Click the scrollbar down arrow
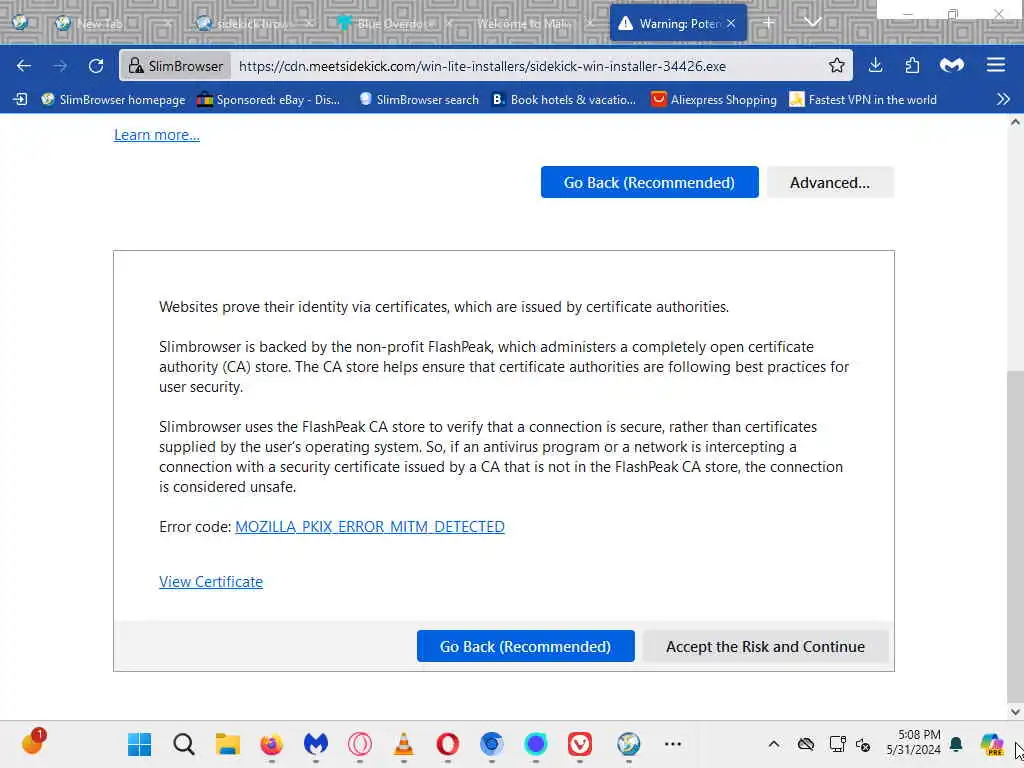This screenshot has height=768, width=1024. pyautogui.click(x=1015, y=711)
